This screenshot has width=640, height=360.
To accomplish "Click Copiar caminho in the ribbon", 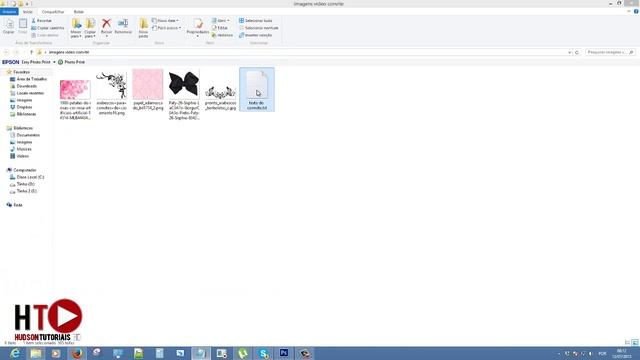I will (x=48, y=28).
